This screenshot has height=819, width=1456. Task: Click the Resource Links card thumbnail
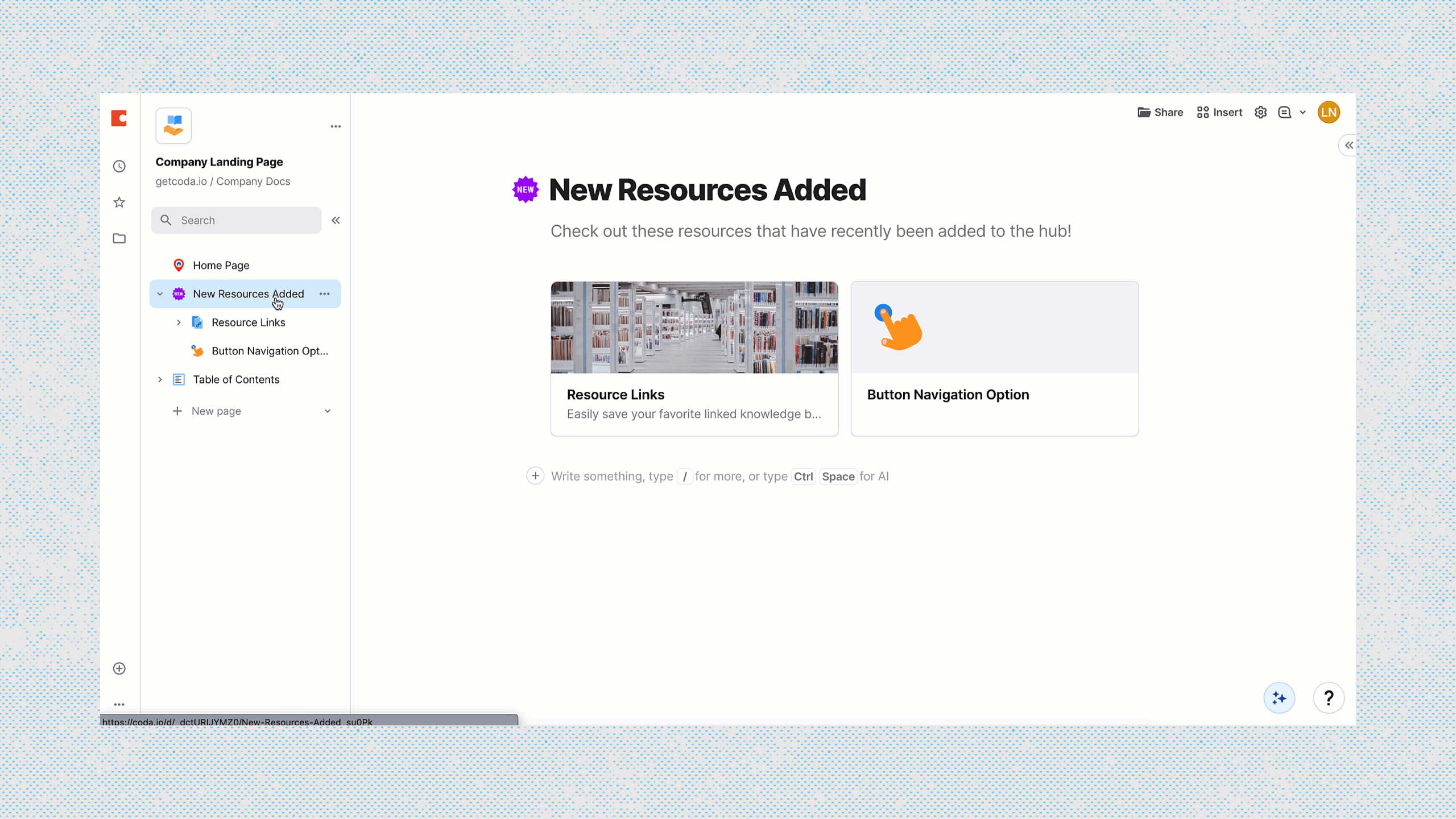(x=695, y=328)
